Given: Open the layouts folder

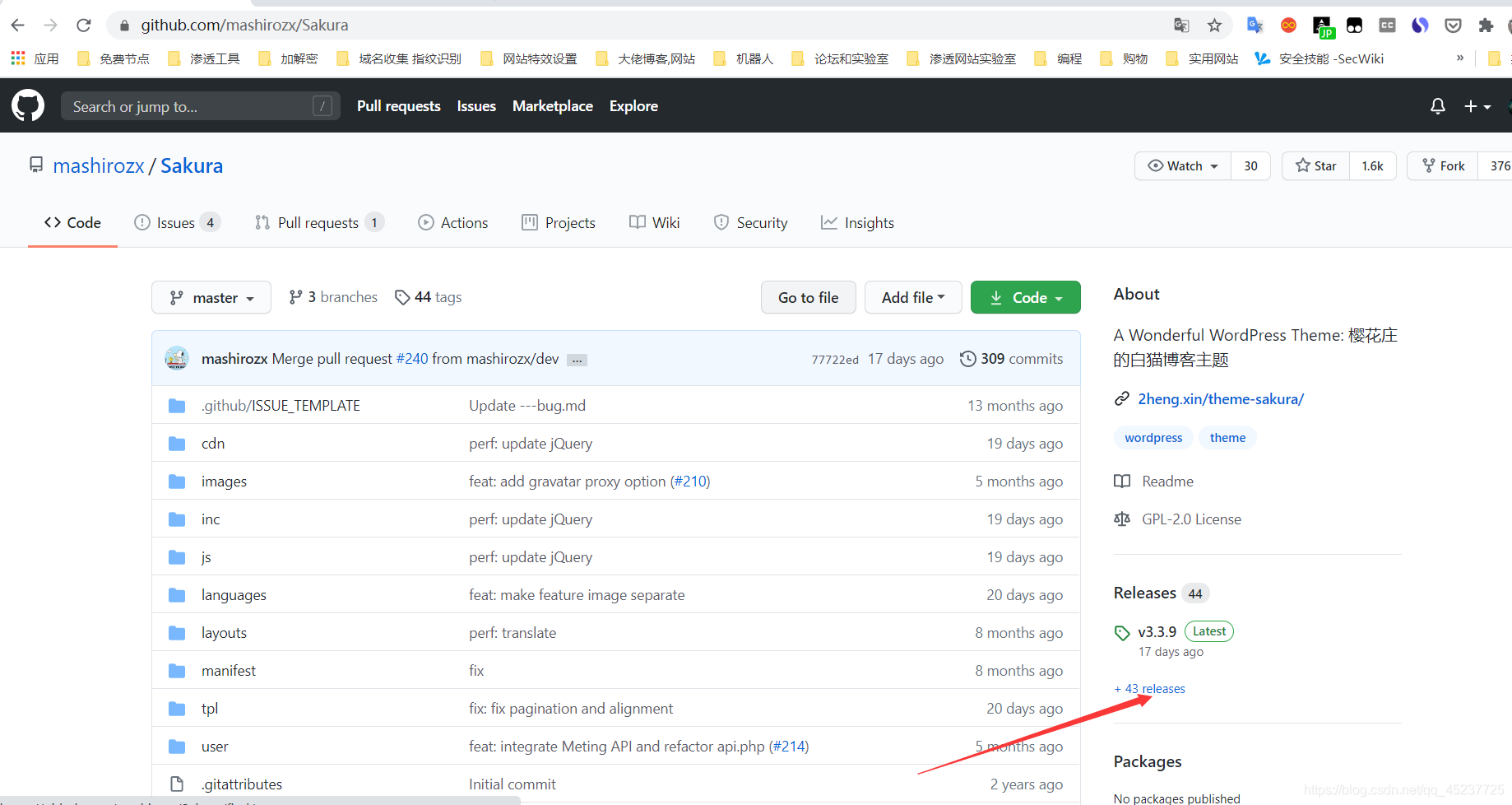Looking at the screenshot, I should coord(224,632).
